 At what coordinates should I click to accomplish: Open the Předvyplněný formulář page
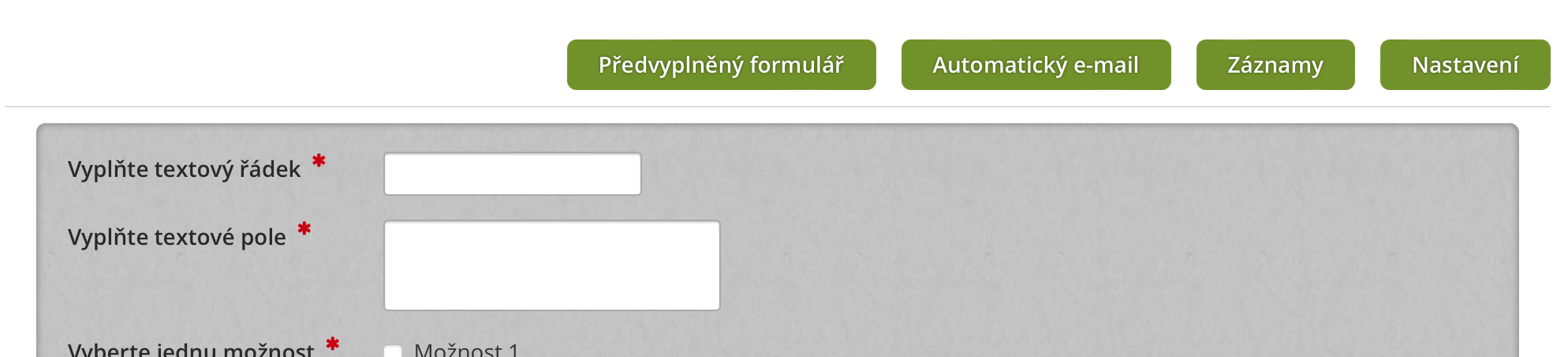click(x=721, y=65)
